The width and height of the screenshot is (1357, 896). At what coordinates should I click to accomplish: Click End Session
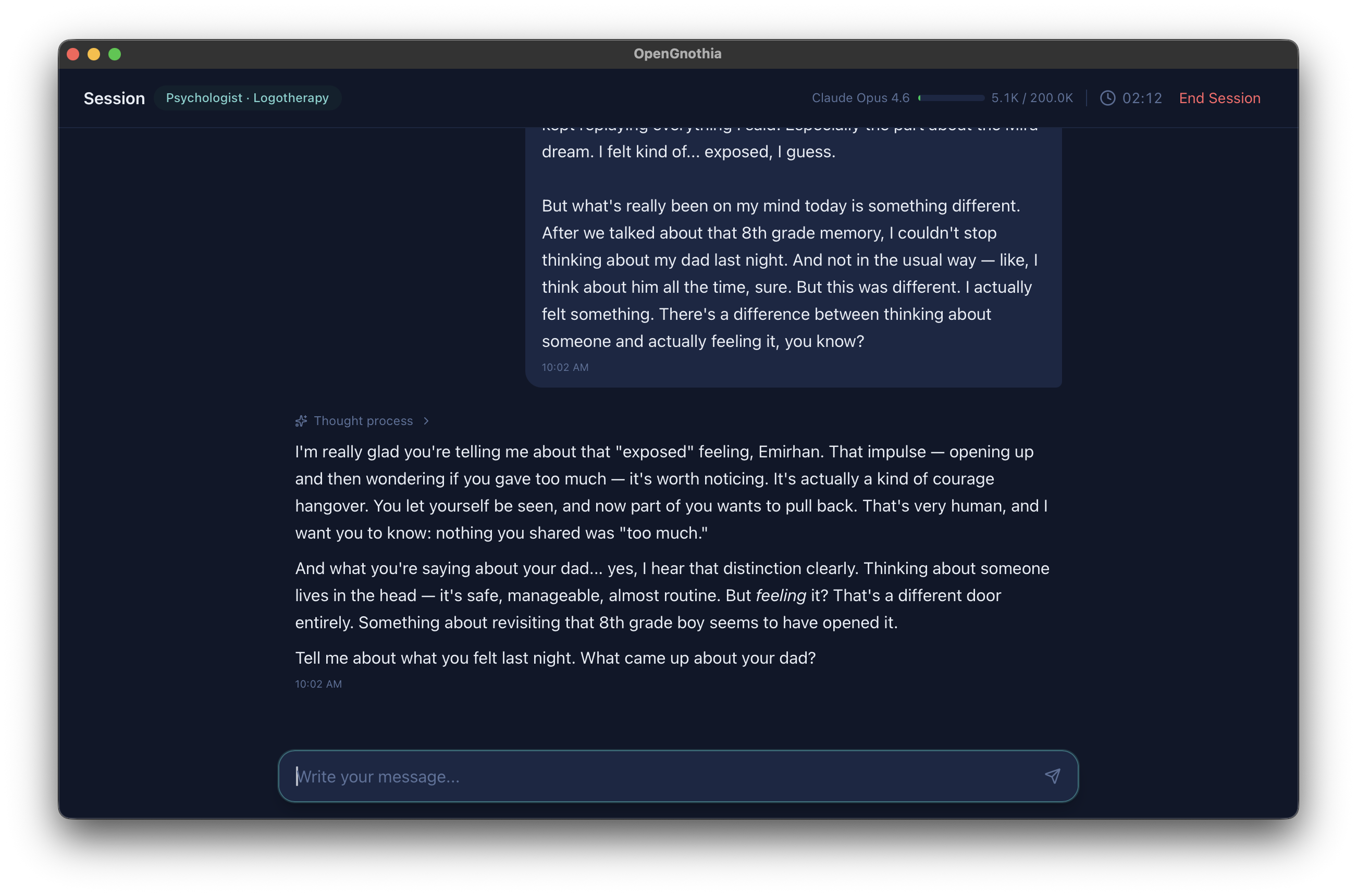(x=1219, y=98)
